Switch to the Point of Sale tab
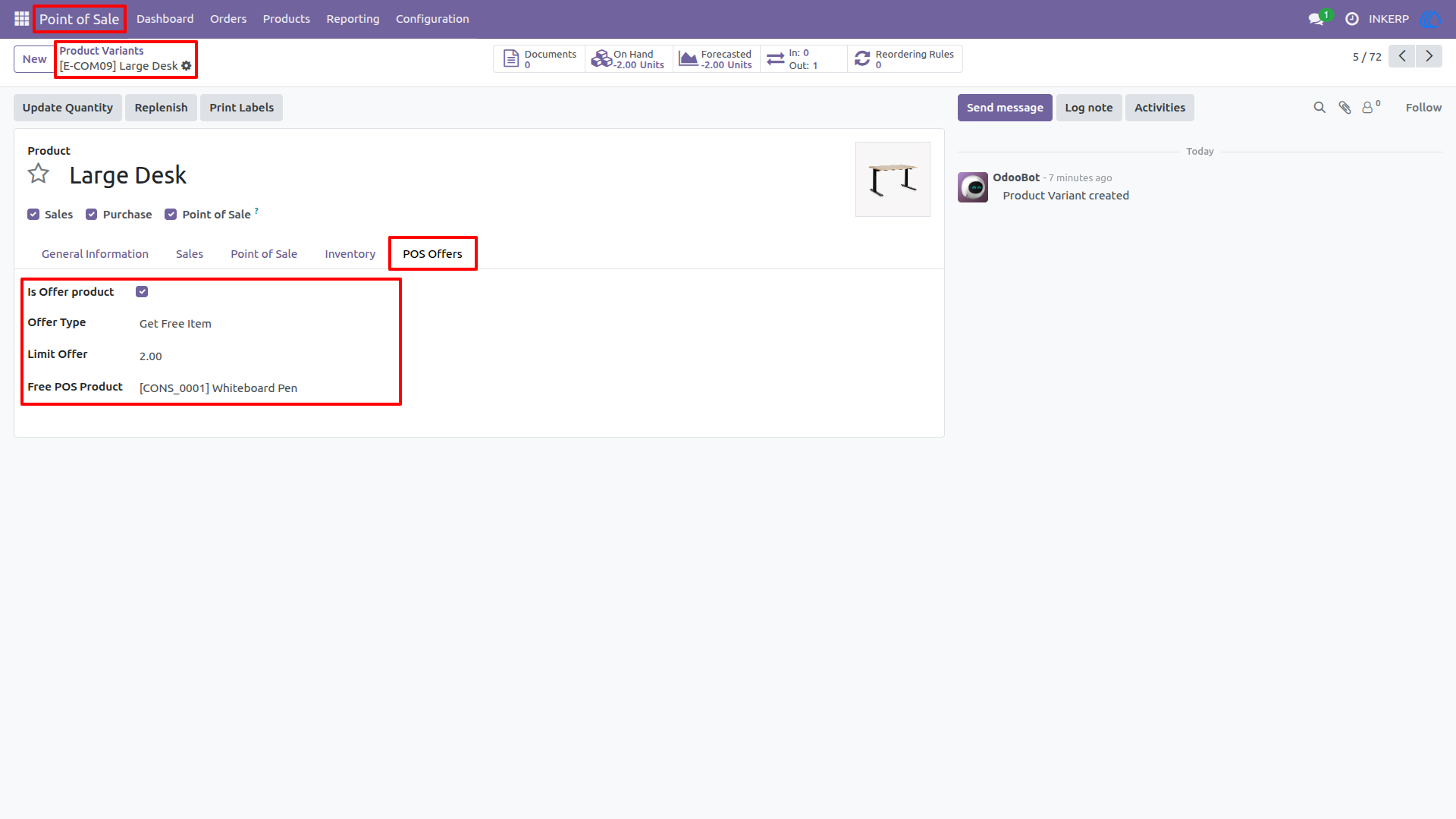 (x=264, y=254)
